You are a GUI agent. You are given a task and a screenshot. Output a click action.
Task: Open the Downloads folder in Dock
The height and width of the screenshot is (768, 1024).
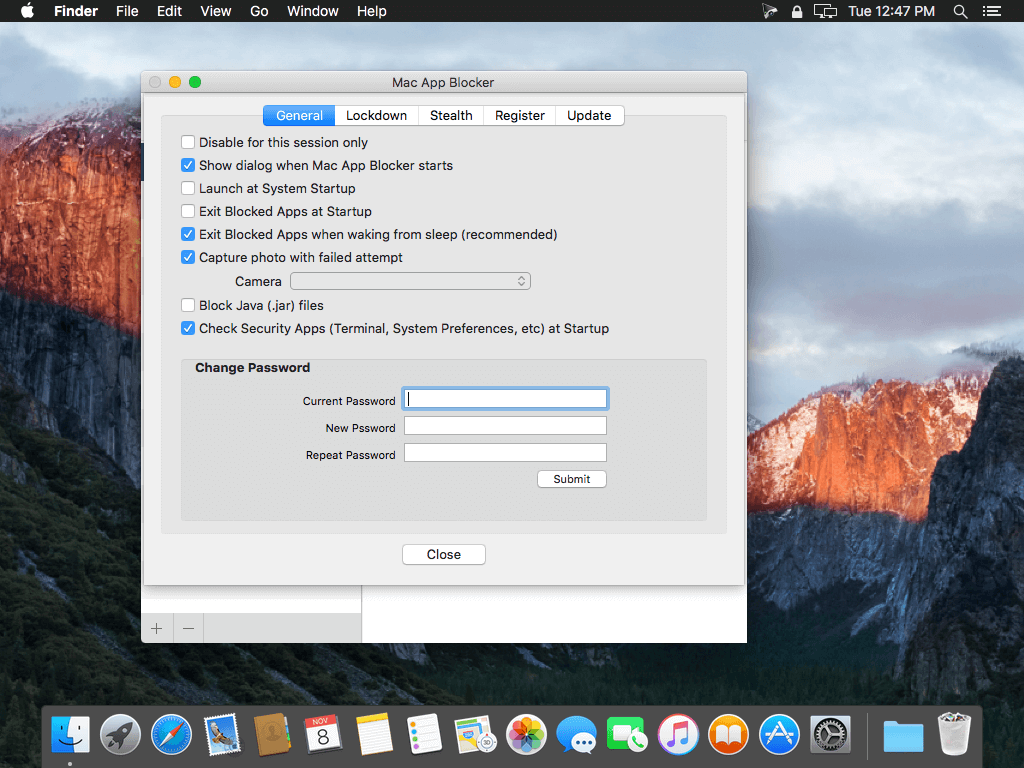coord(903,735)
